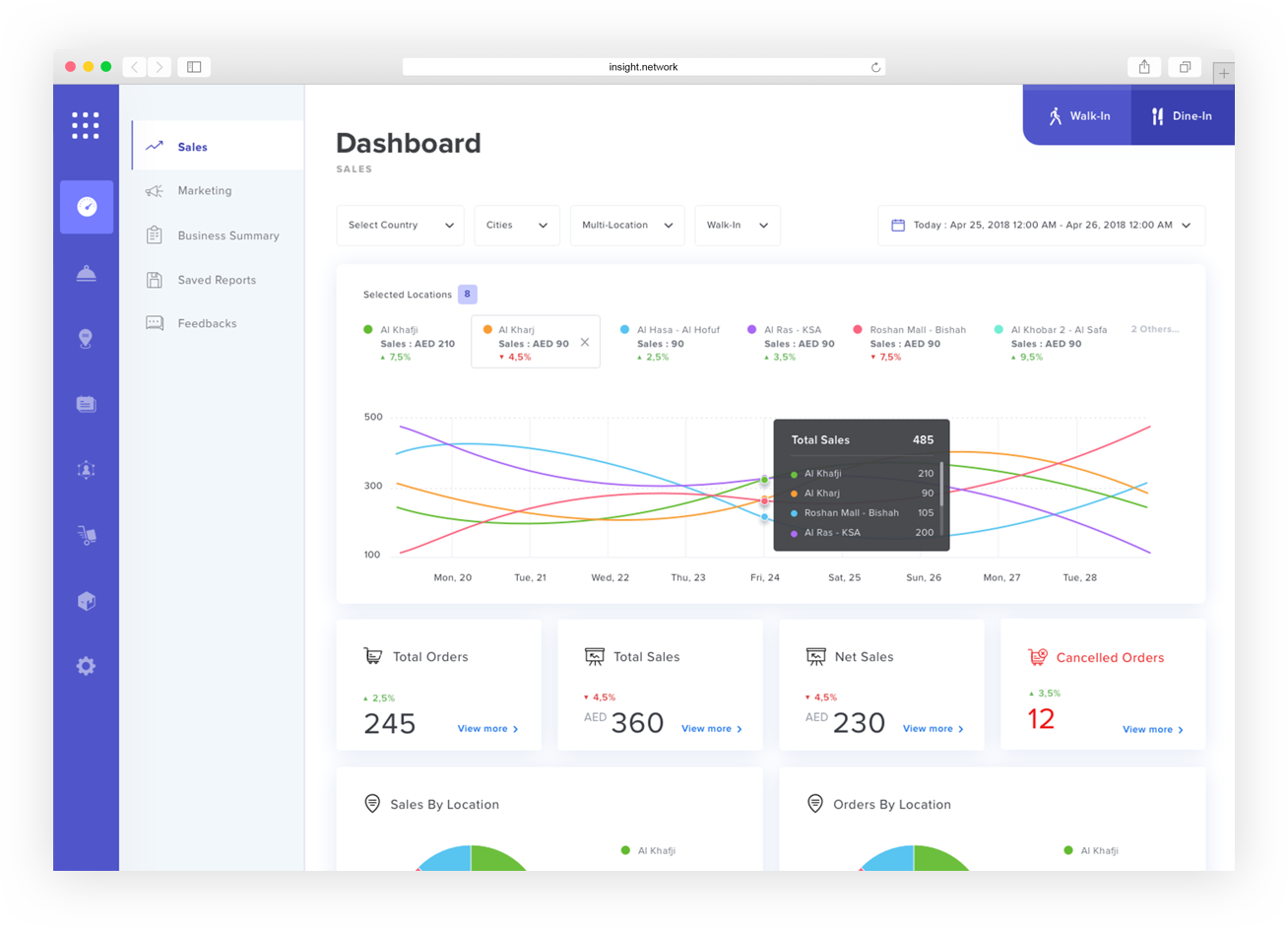This screenshot has width=1288, height=928.
Task: Open the inventory box sidebar icon
Action: pyautogui.click(x=87, y=601)
